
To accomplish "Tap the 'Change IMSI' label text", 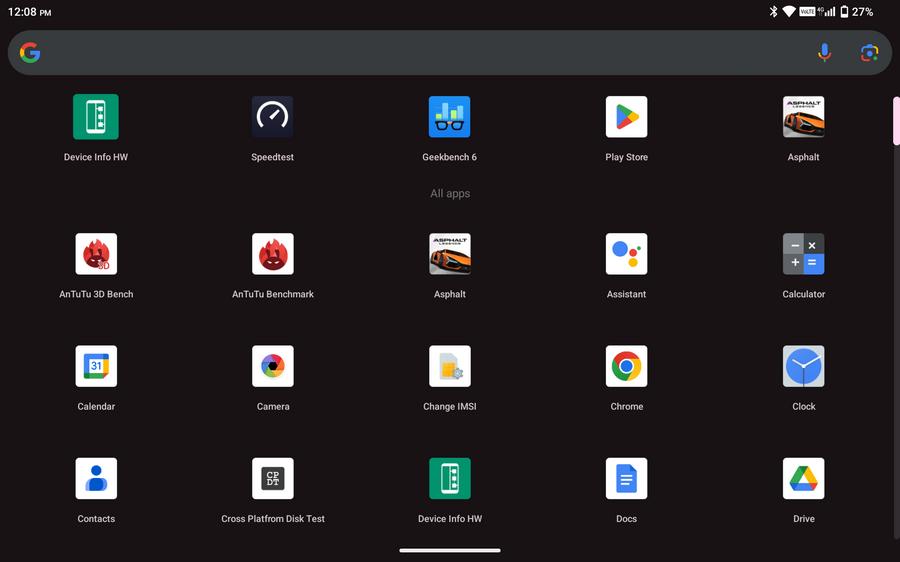I will [x=449, y=406].
